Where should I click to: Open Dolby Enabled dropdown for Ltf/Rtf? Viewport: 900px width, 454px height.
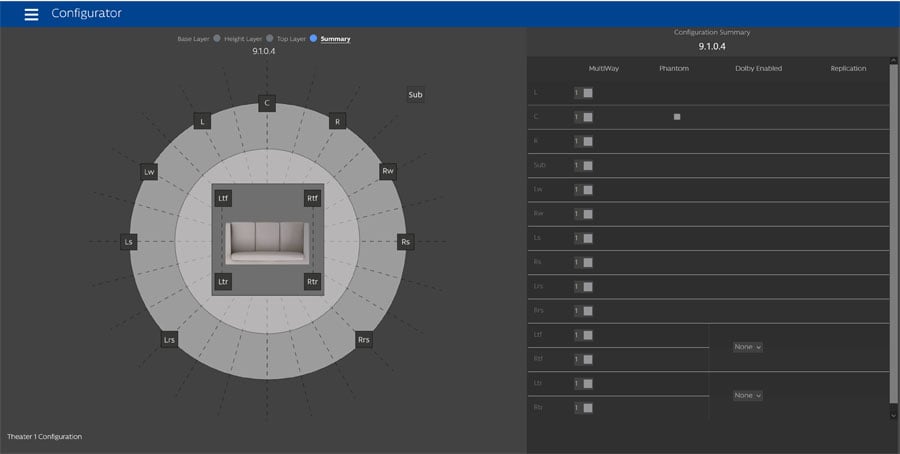pyautogui.click(x=747, y=347)
